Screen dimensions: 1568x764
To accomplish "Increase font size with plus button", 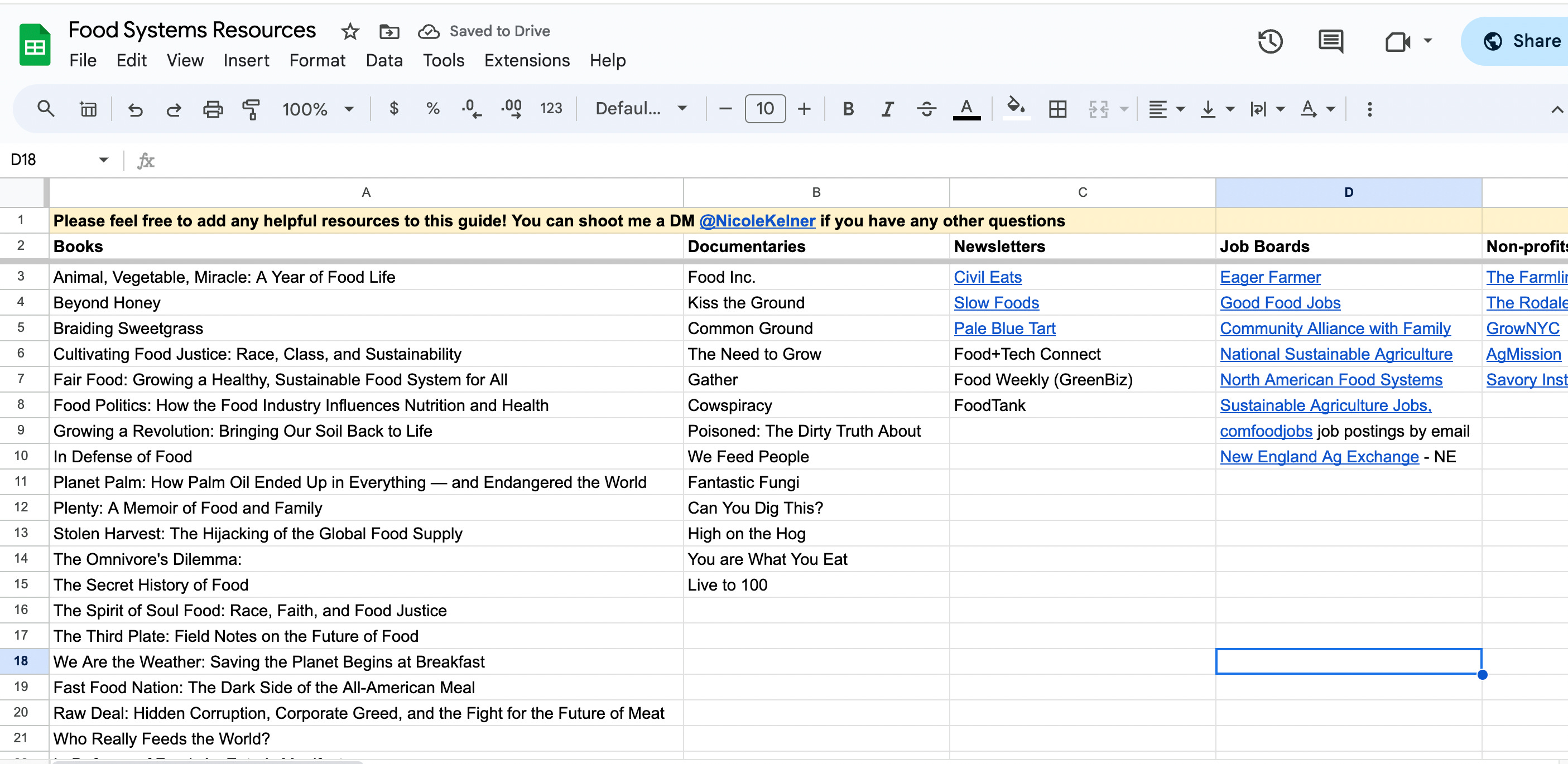I will tap(804, 109).
